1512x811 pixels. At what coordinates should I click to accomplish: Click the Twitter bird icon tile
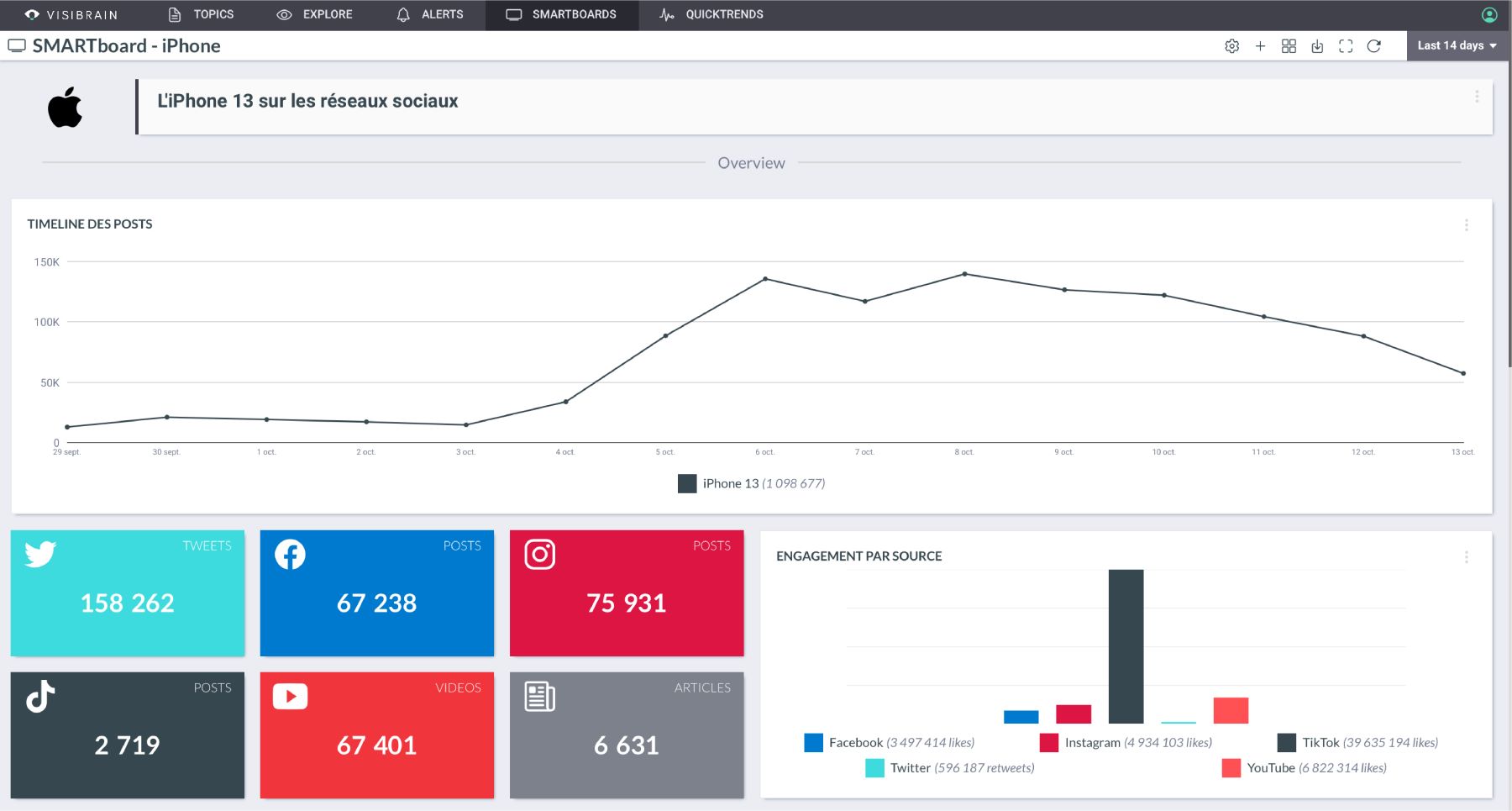point(39,554)
